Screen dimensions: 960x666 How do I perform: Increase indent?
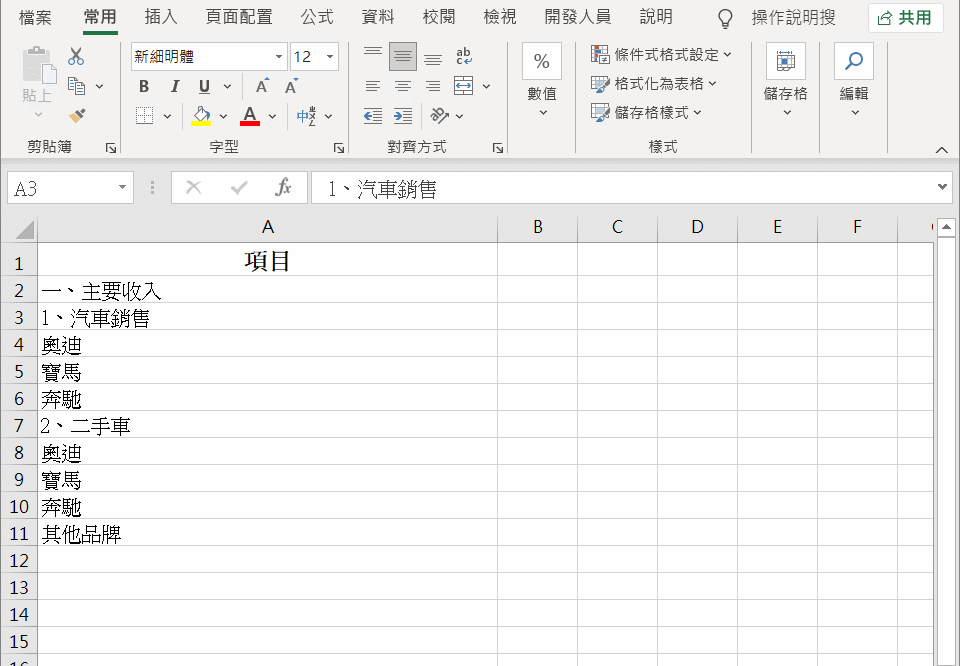click(x=403, y=116)
